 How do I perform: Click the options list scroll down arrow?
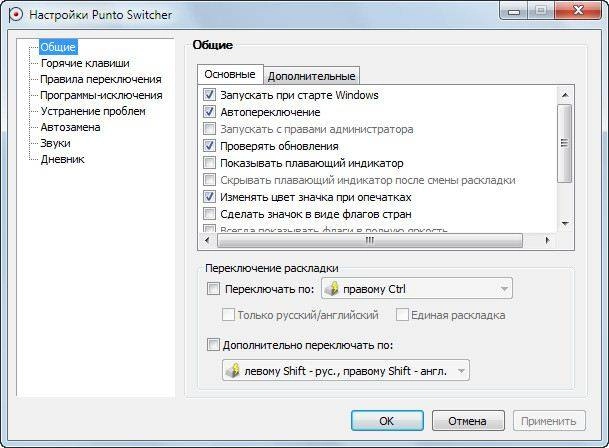tap(565, 223)
